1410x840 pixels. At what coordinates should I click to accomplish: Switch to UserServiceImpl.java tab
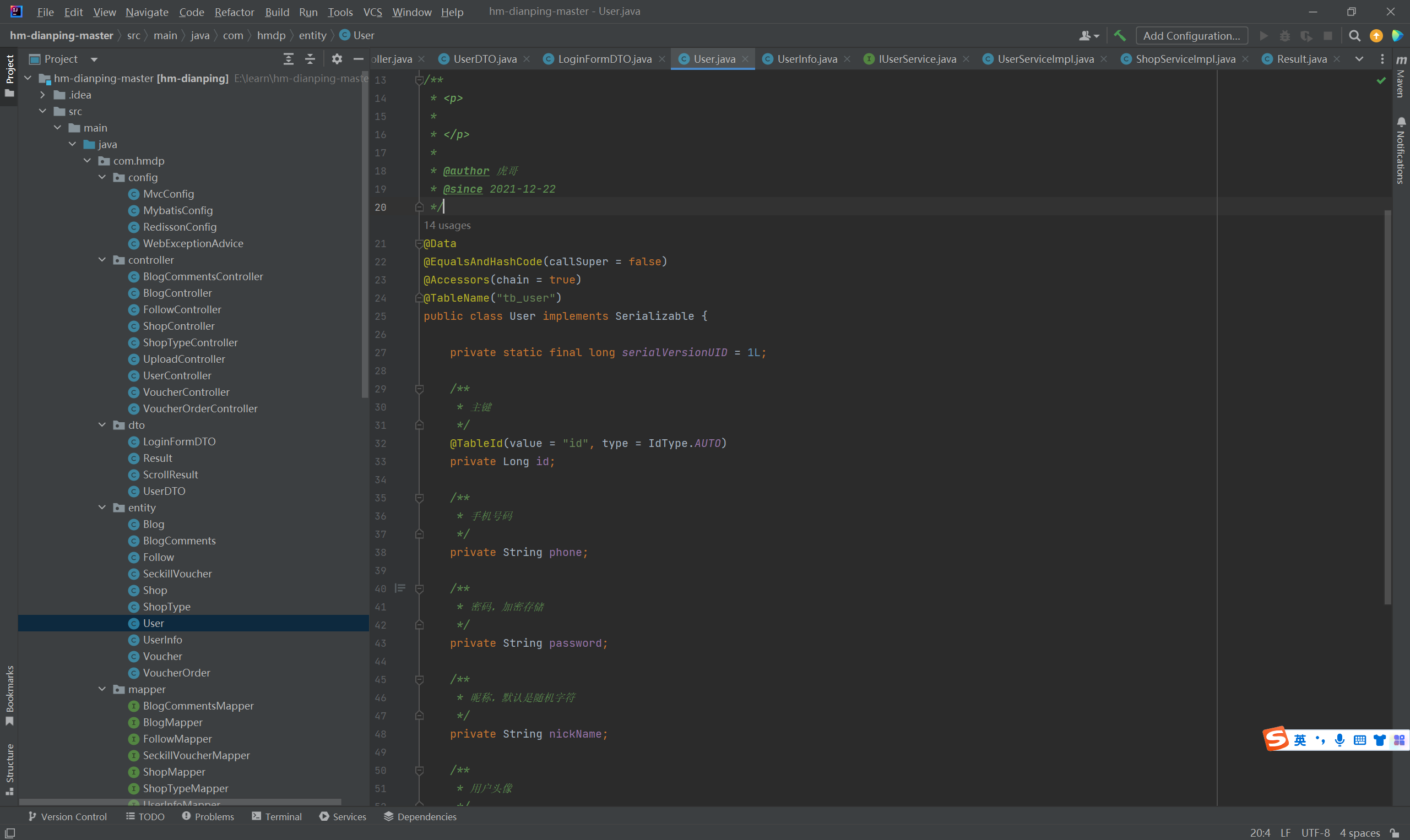pyautogui.click(x=1045, y=59)
